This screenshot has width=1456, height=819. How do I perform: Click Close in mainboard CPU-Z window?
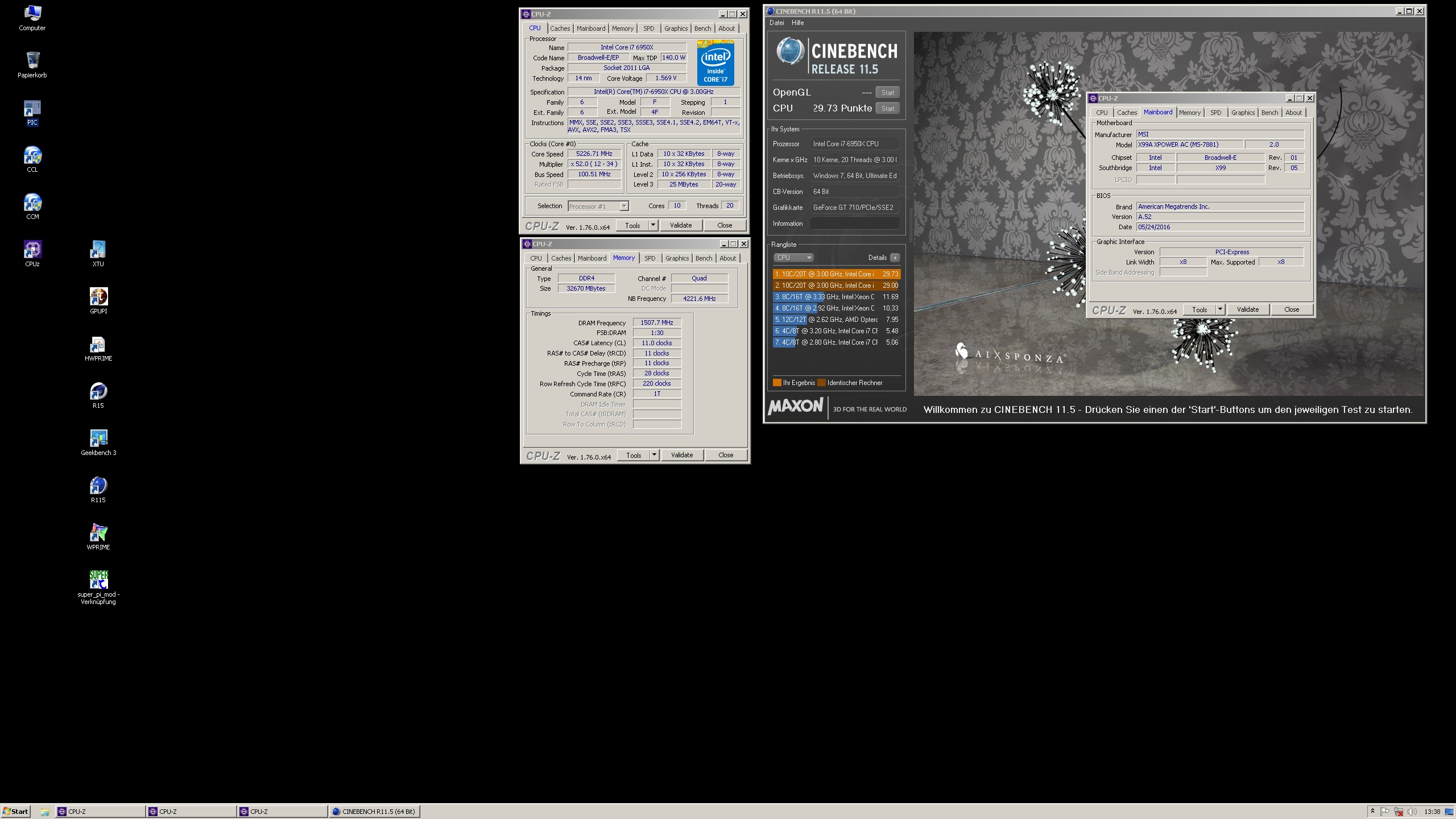1292,309
